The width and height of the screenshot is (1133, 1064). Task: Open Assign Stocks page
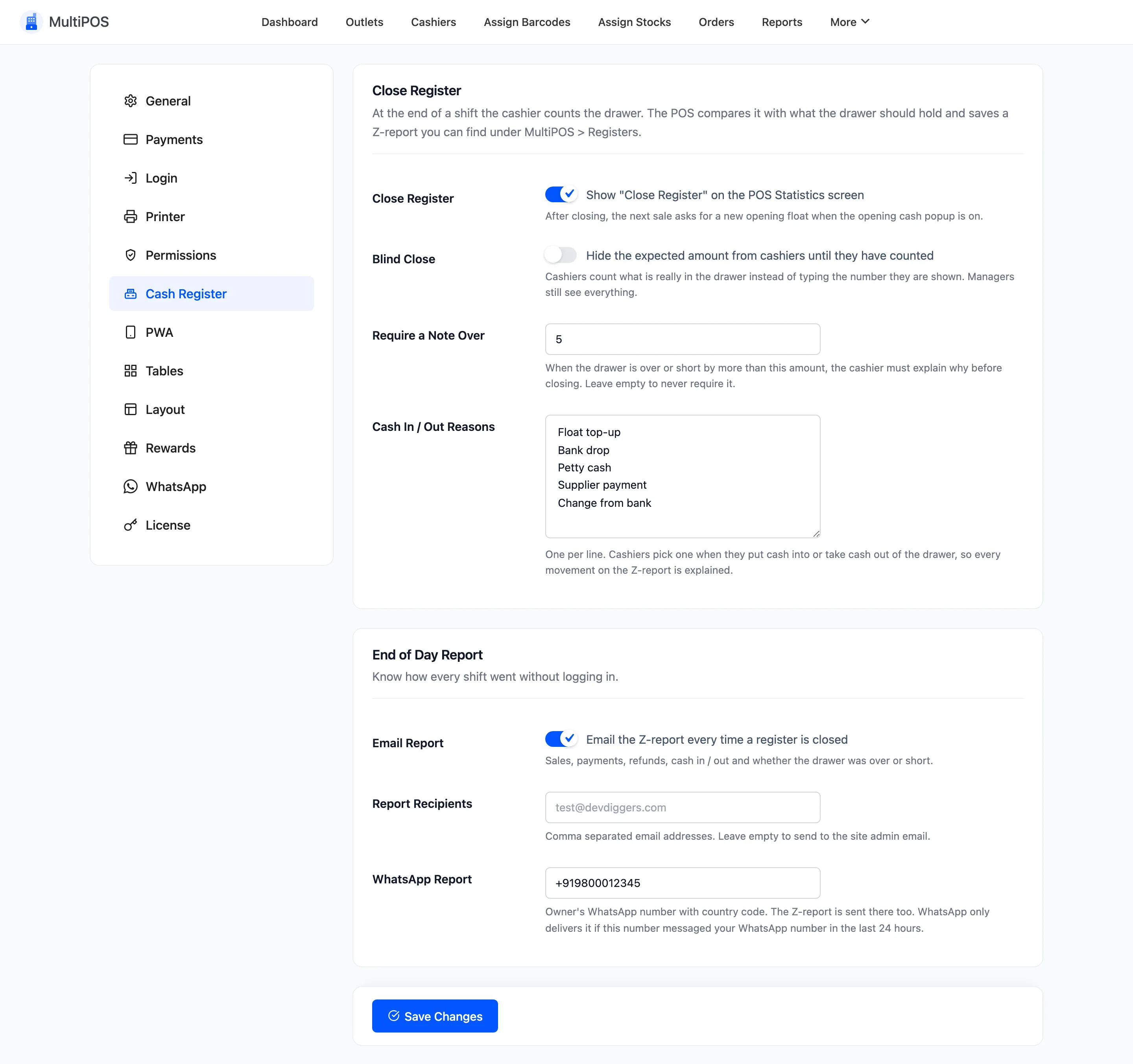coord(634,22)
